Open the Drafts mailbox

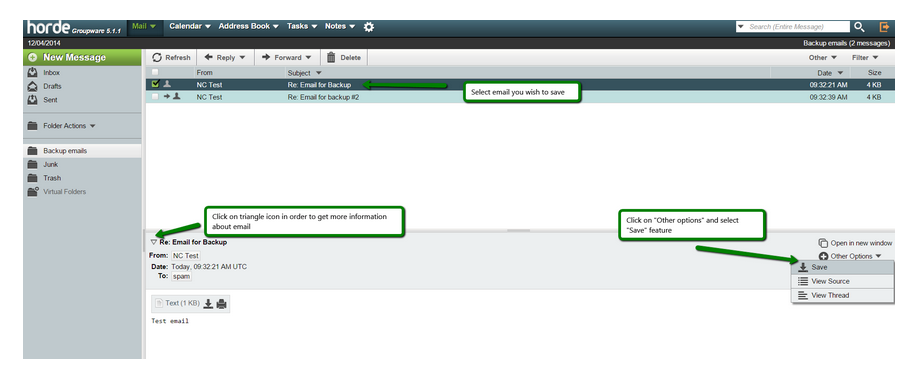52,86
